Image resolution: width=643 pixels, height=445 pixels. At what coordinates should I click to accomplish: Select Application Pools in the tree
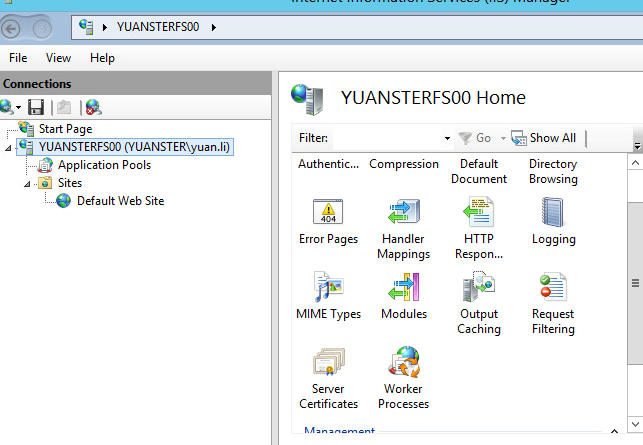coord(104,165)
